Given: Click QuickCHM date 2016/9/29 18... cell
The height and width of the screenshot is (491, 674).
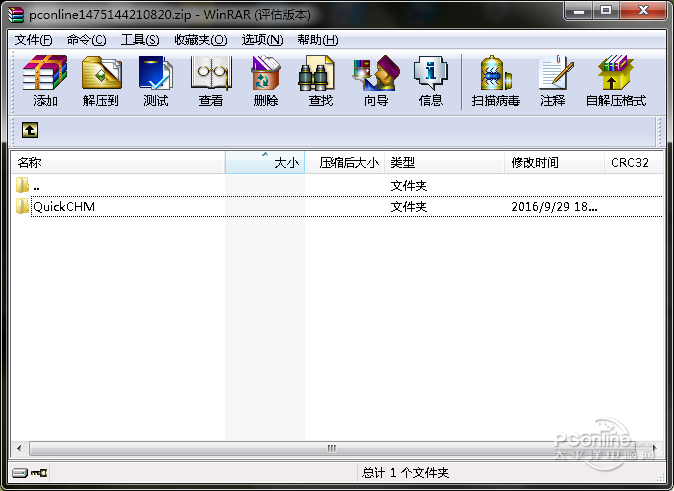Looking at the screenshot, I should (554, 207).
